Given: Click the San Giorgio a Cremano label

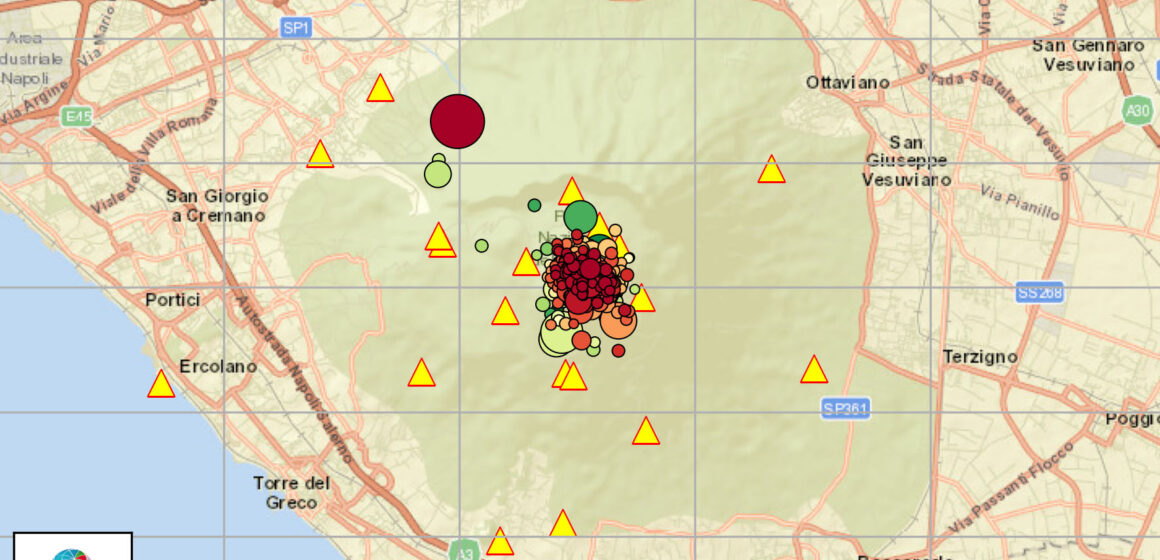Looking at the screenshot, I should click(217, 206).
